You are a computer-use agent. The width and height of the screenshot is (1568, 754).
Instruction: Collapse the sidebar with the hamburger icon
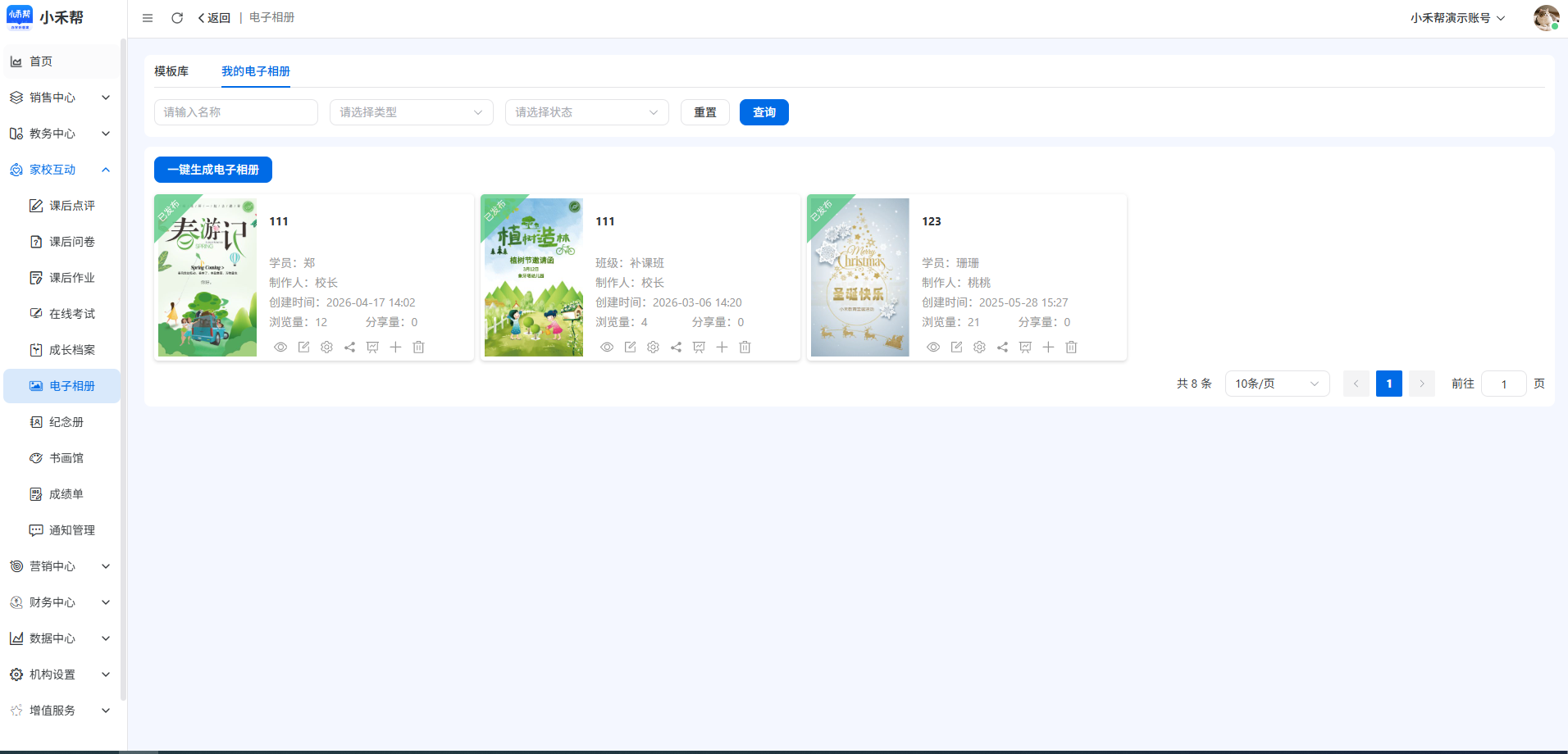(x=148, y=18)
